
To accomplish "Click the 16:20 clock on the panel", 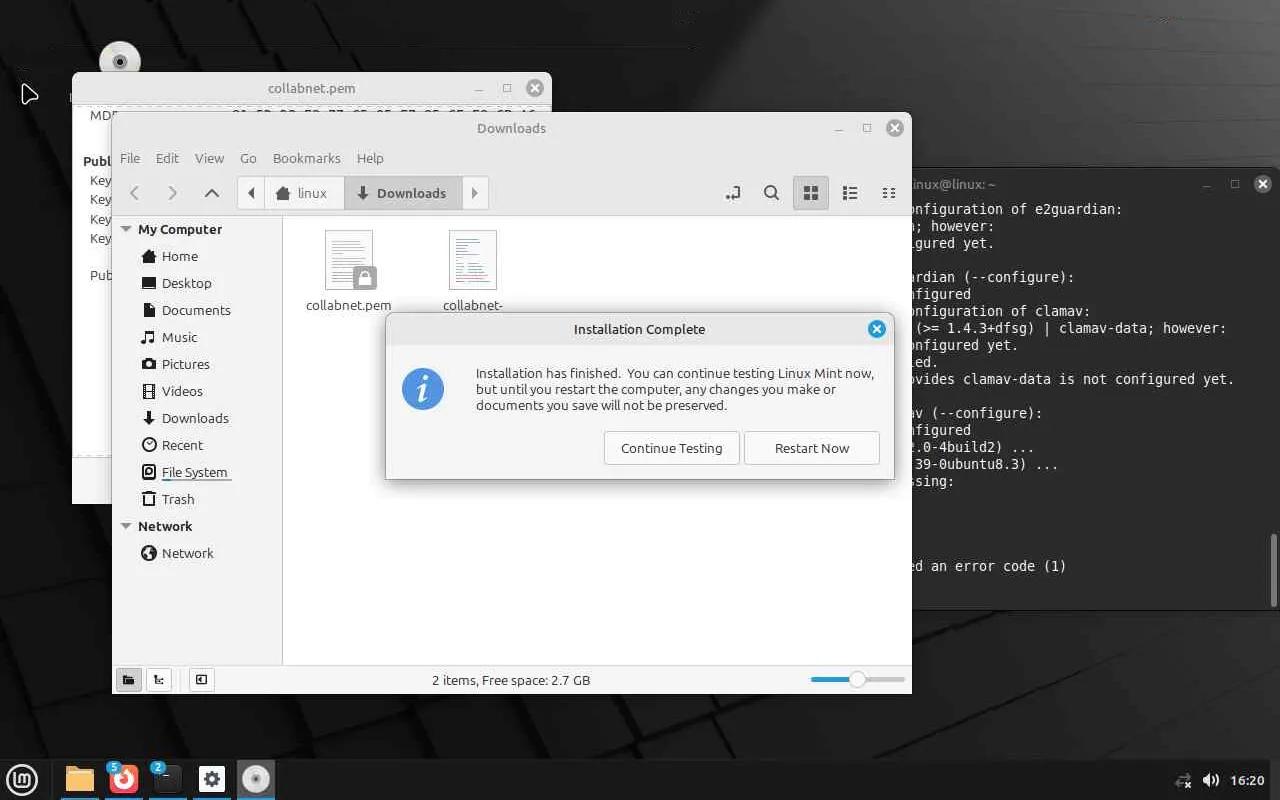I will [x=1248, y=780].
